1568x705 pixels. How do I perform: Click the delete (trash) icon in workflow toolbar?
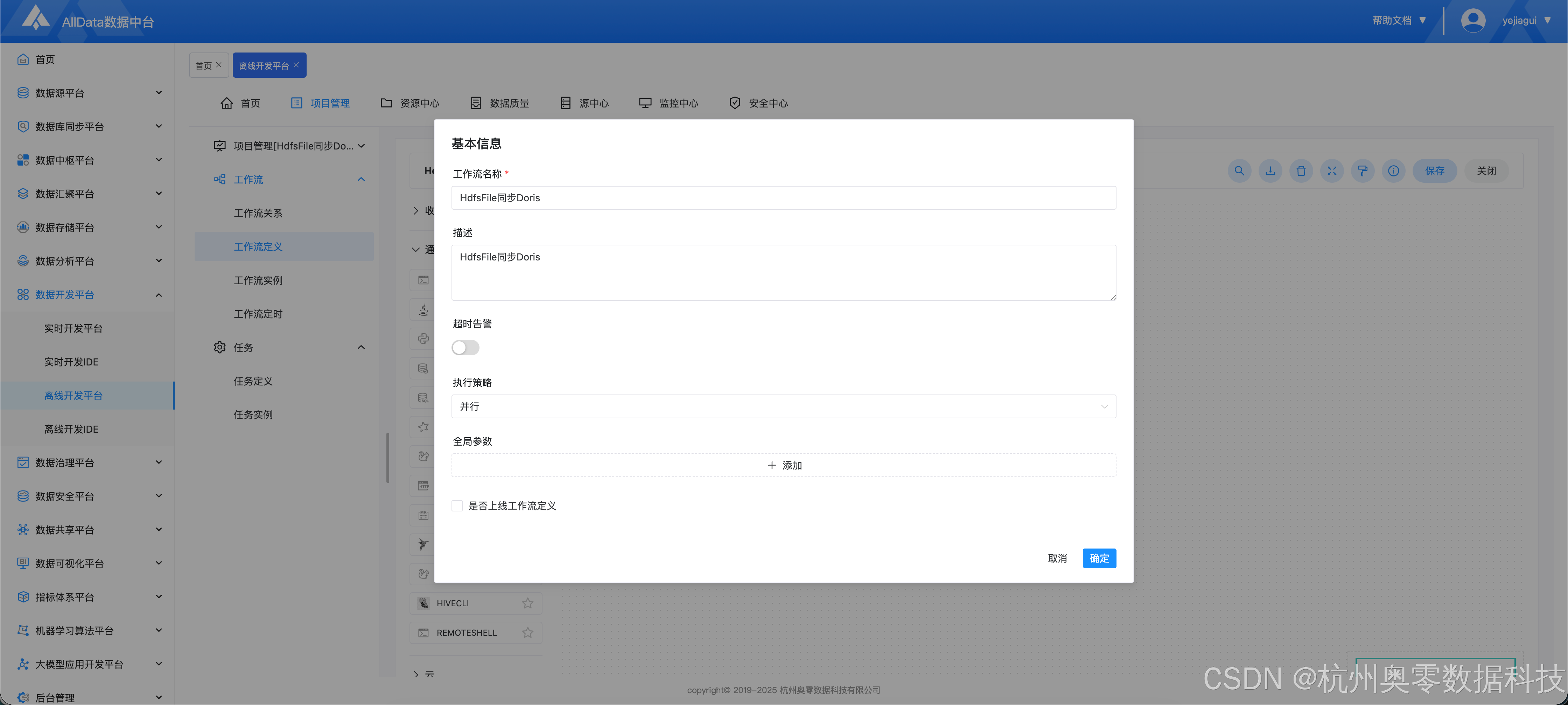pyautogui.click(x=1301, y=171)
